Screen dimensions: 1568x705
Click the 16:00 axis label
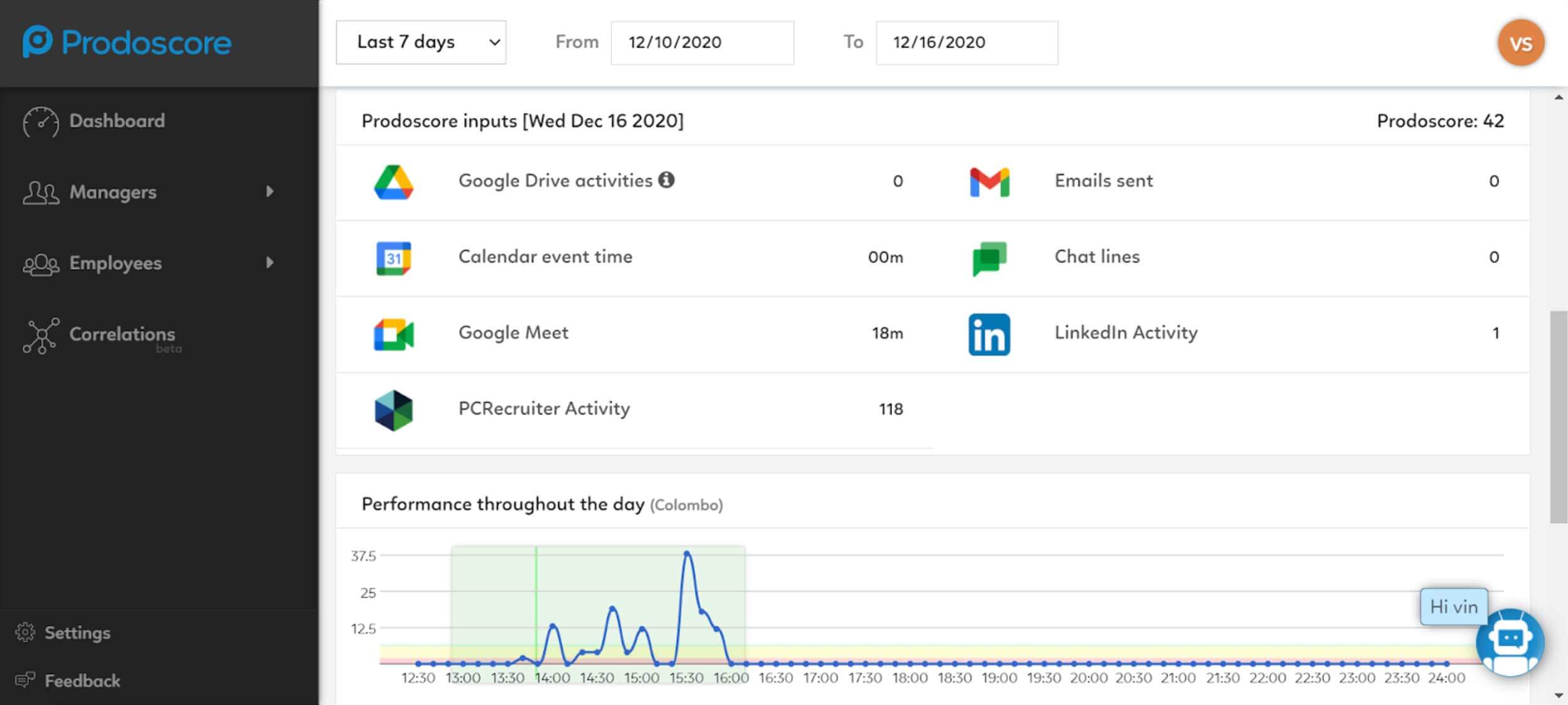pos(731,678)
